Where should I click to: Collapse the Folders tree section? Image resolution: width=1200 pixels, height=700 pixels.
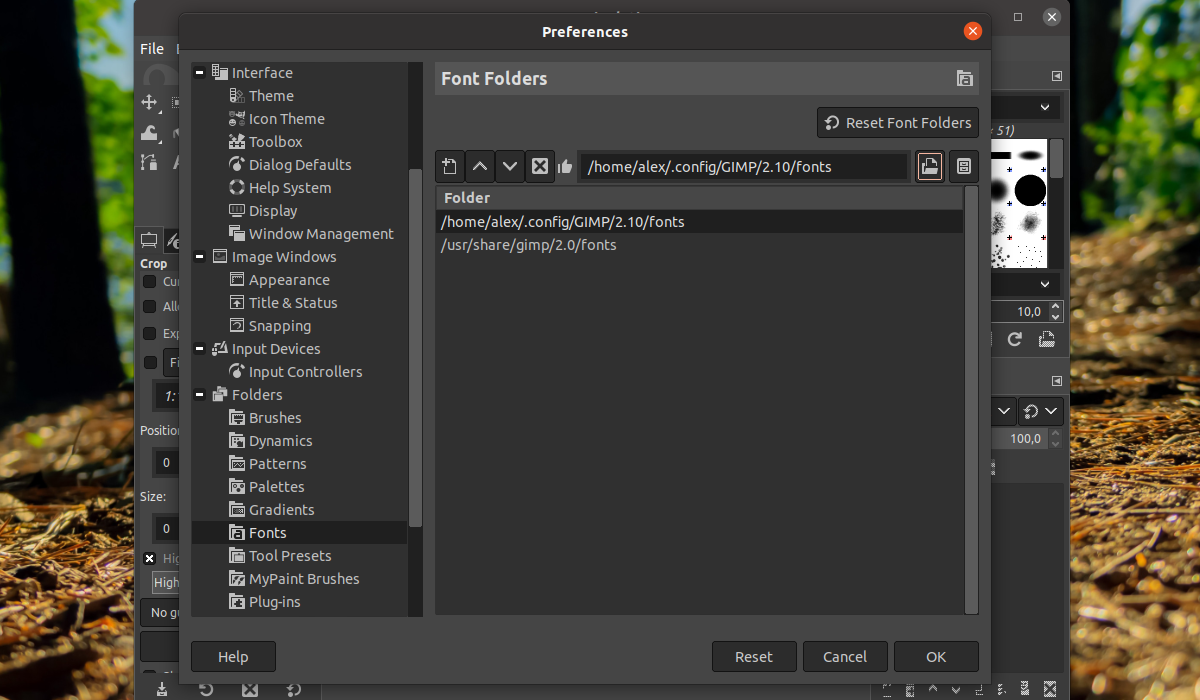pyautogui.click(x=200, y=395)
